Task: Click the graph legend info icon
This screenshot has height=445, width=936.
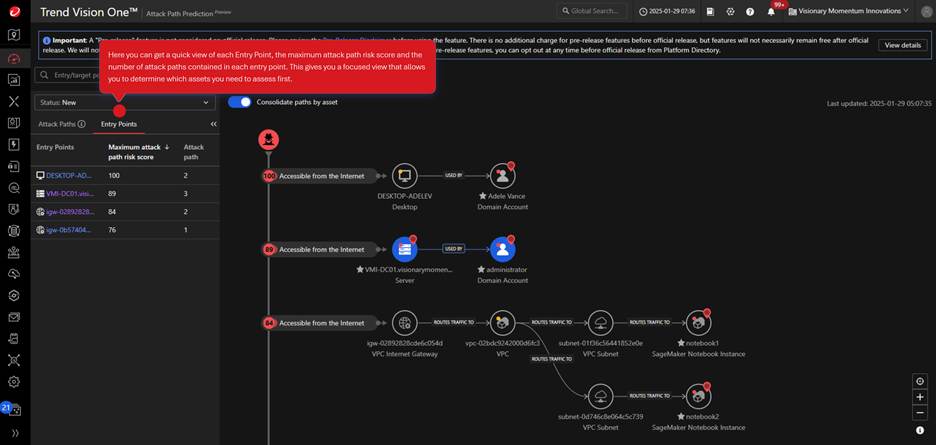Action: [920, 431]
